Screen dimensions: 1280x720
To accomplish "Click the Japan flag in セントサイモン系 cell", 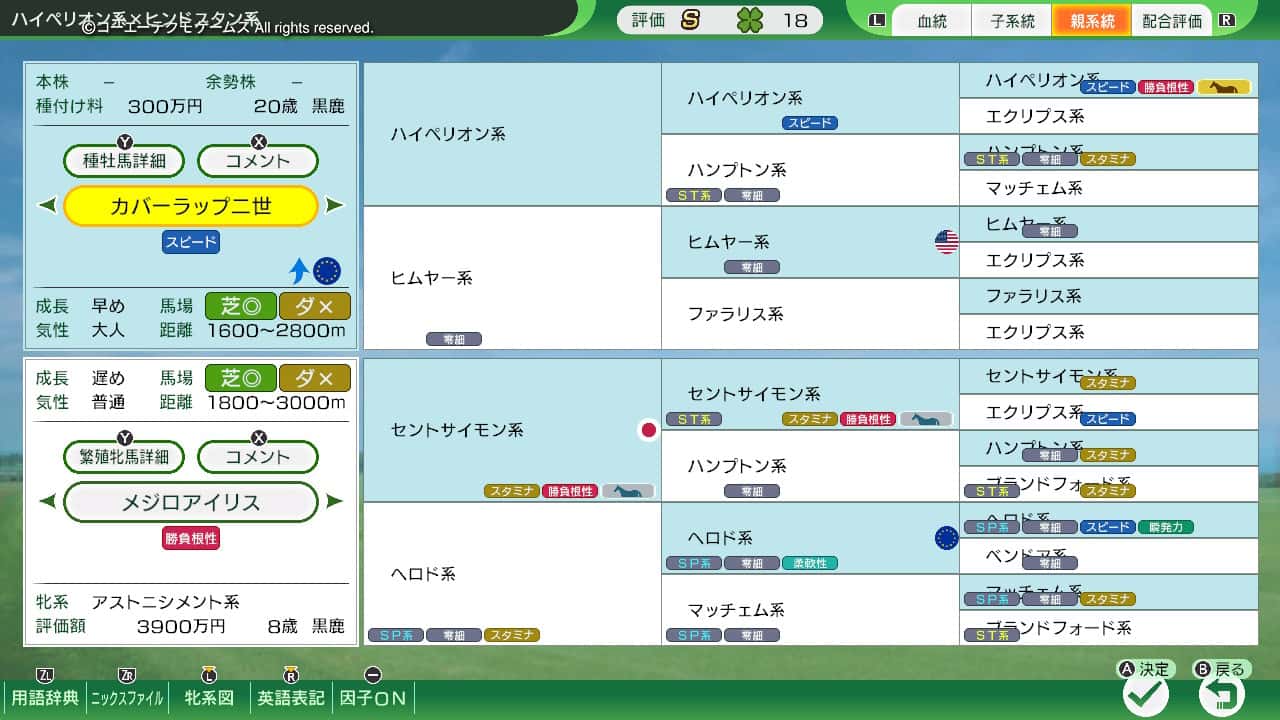I will tap(648, 430).
